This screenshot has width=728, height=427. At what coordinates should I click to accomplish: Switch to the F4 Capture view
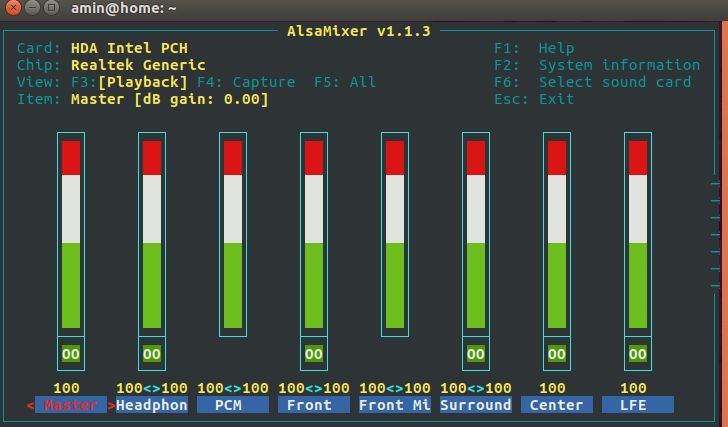(246, 82)
